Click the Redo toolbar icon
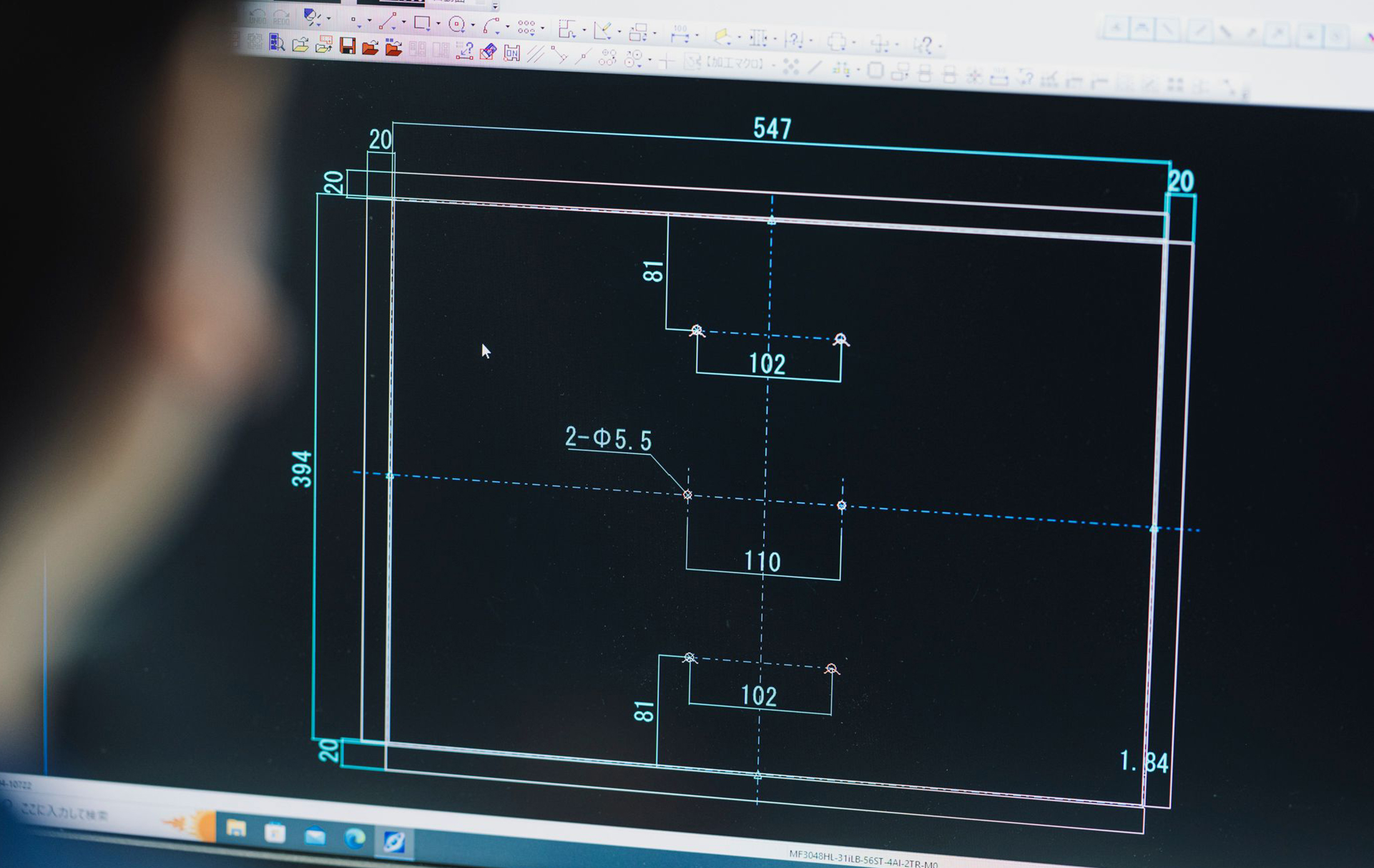 pyautogui.click(x=282, y=17)
